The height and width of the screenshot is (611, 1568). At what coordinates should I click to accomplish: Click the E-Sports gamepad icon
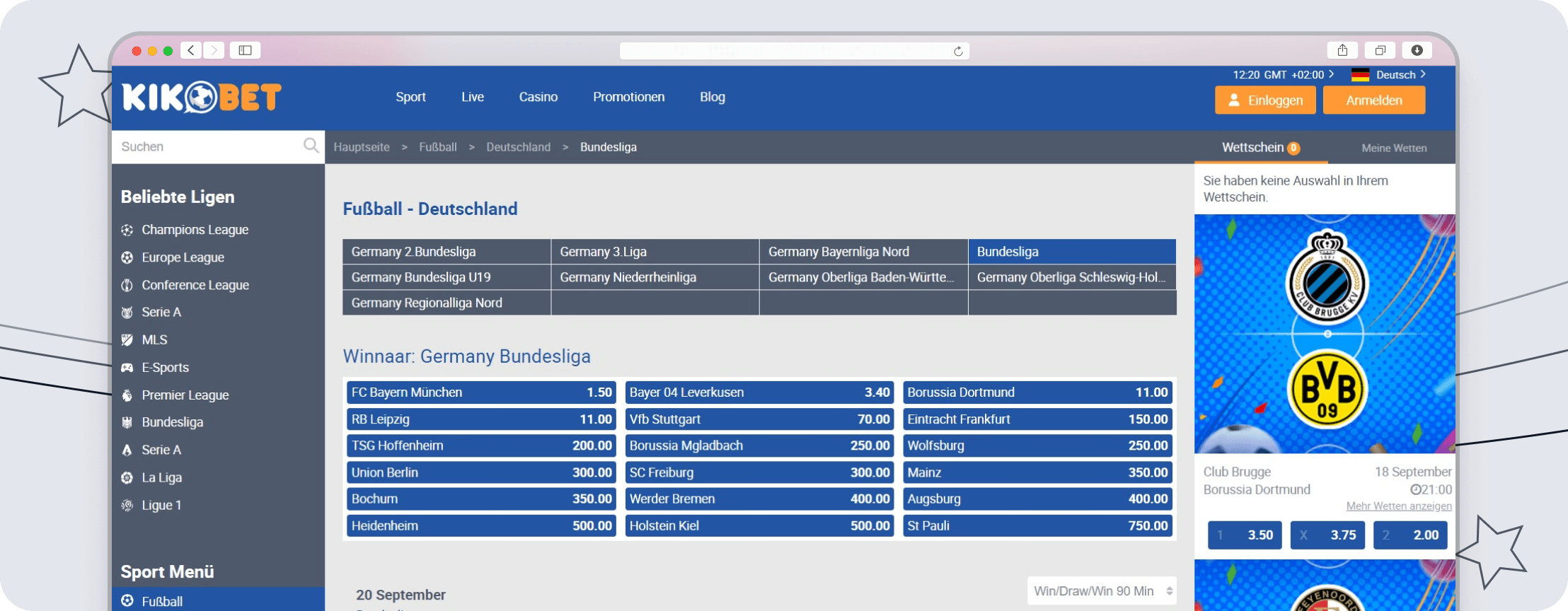[x=127, y=368]
